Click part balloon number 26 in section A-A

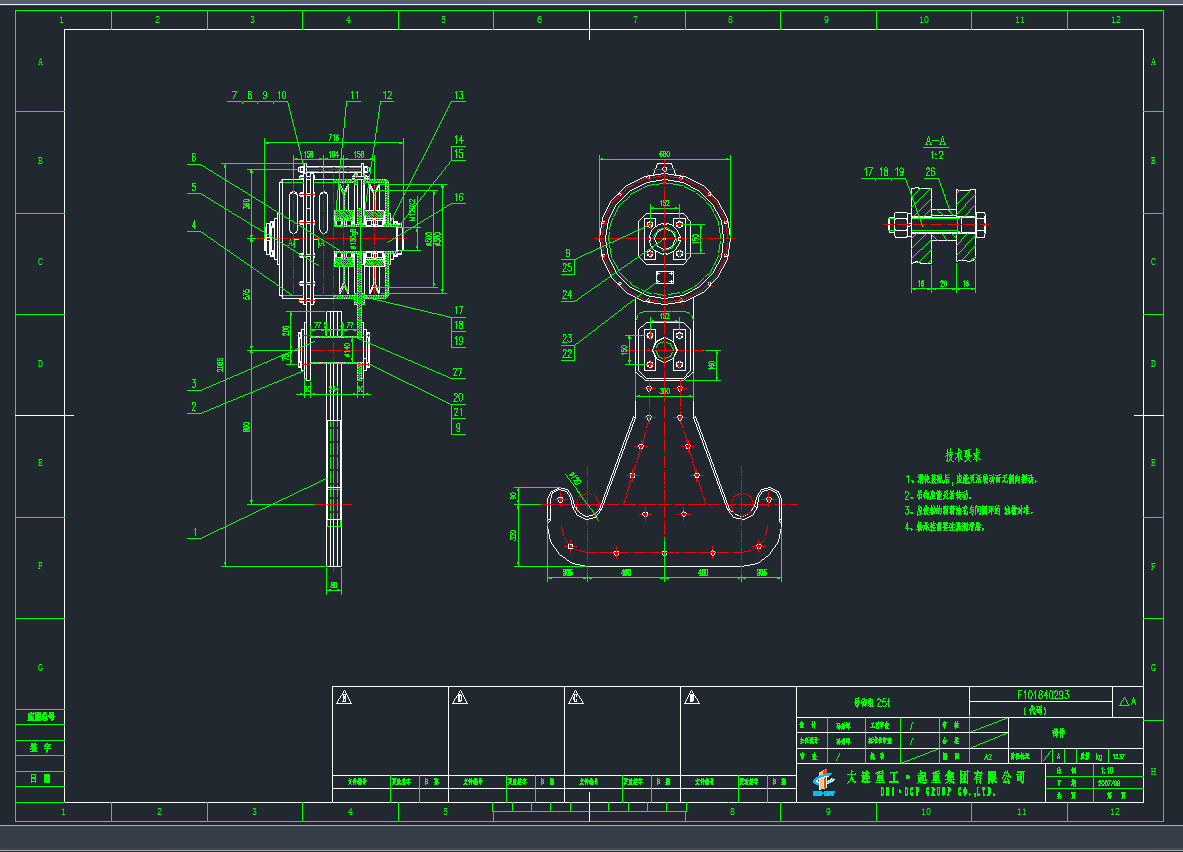[930, 172]
